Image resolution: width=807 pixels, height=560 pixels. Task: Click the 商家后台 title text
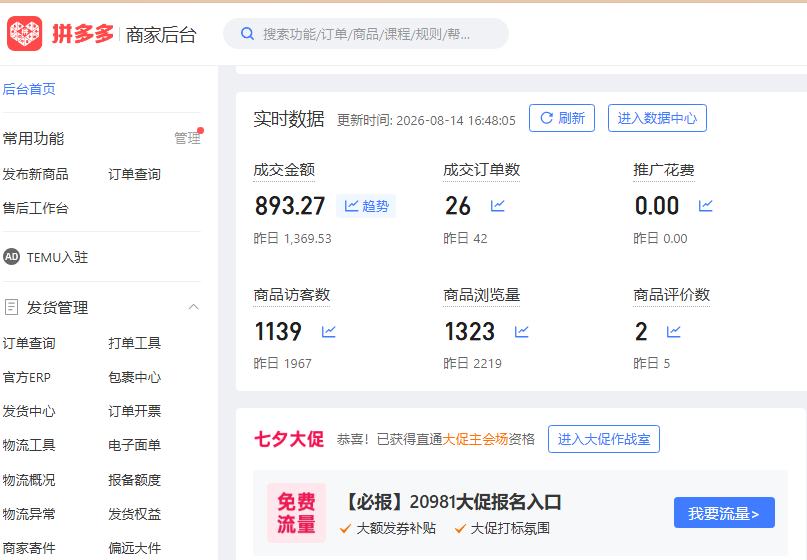click(161, 35)
